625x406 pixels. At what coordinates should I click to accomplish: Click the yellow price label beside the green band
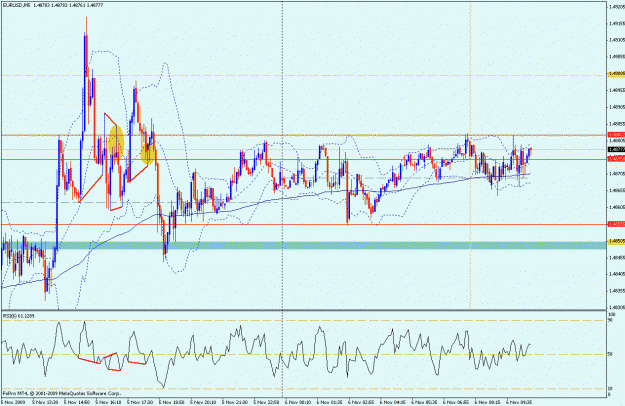pos(616,241)
